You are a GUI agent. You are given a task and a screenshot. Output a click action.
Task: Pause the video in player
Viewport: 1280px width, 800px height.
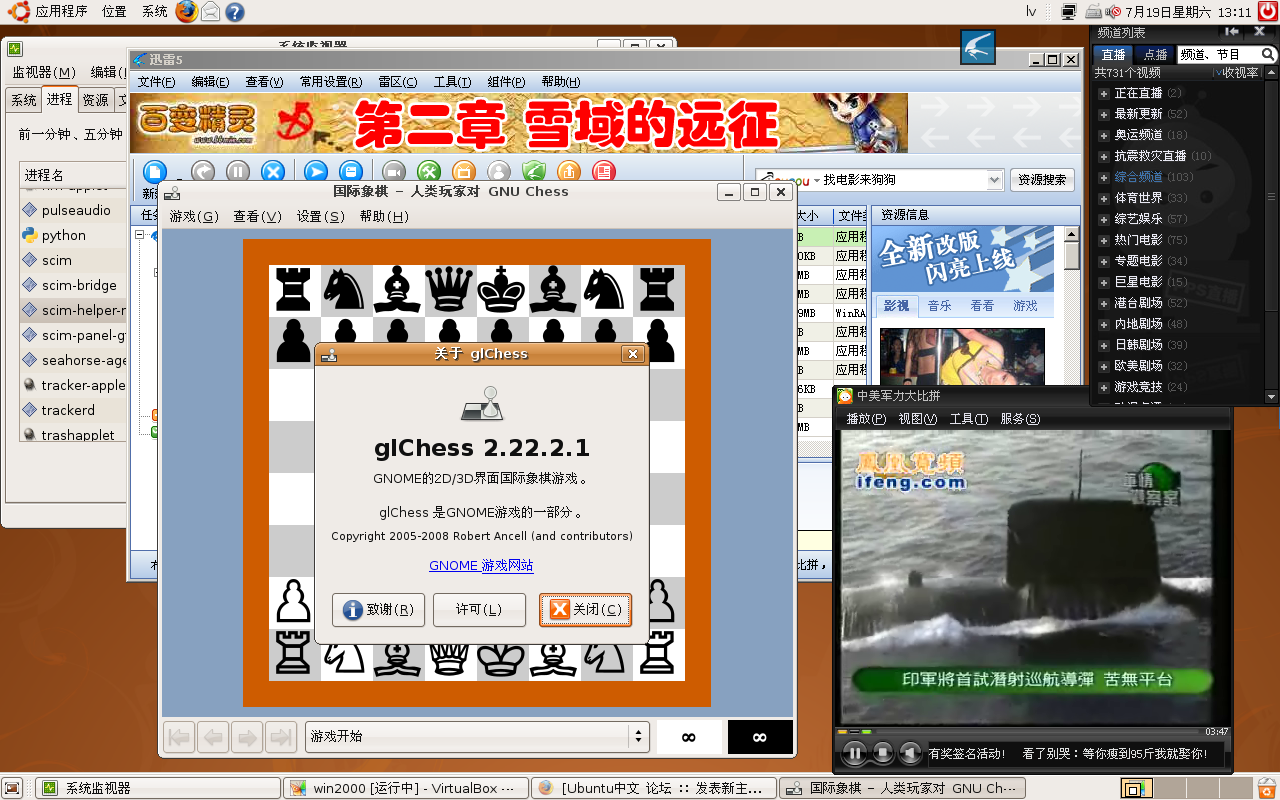854,752
